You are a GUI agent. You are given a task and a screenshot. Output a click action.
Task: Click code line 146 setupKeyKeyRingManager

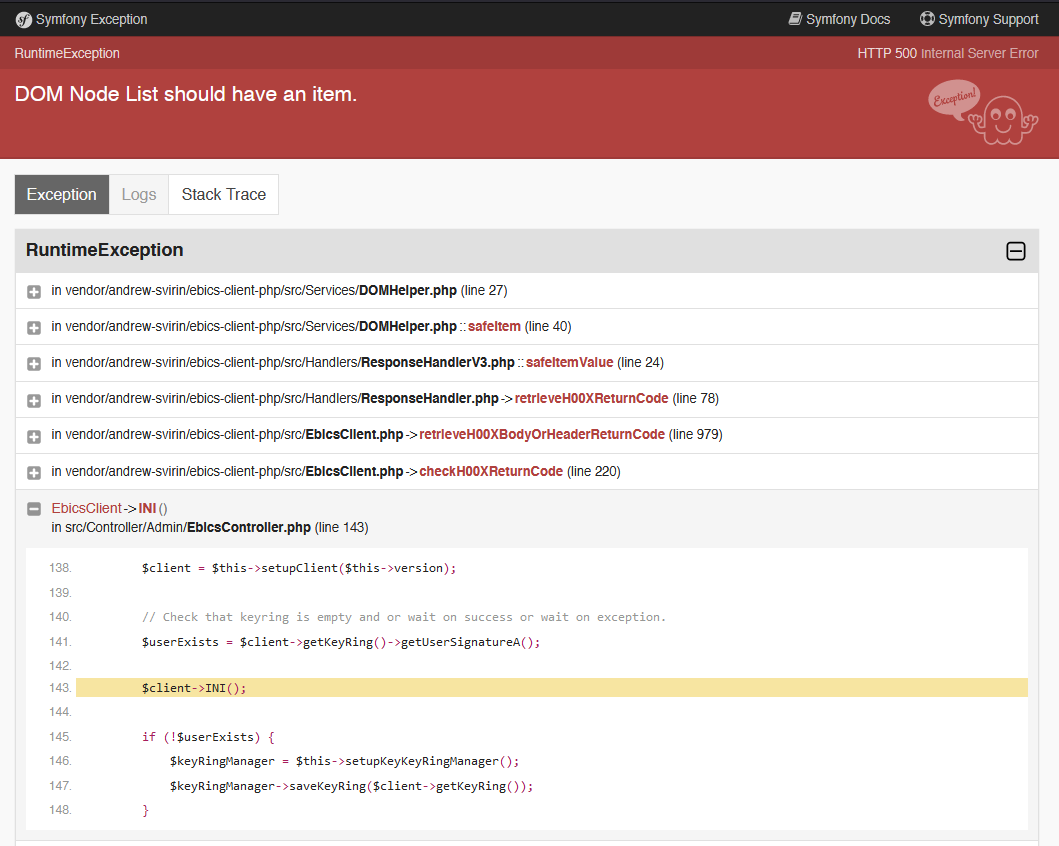344,761
